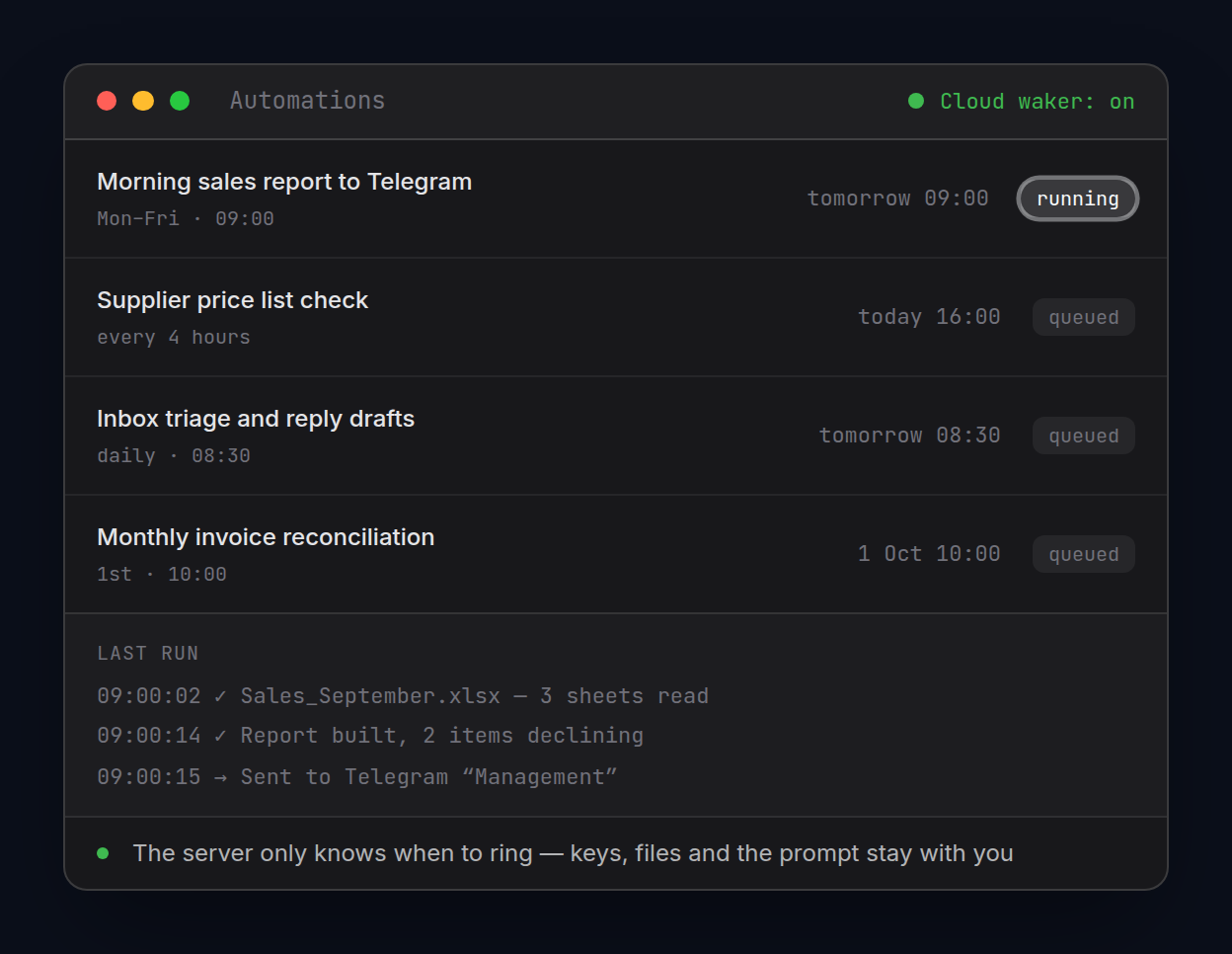Screen dimensions: 1232x954
Task: Click the "tomorrow 09:00" next run time
Action: [x=898, y=199]
